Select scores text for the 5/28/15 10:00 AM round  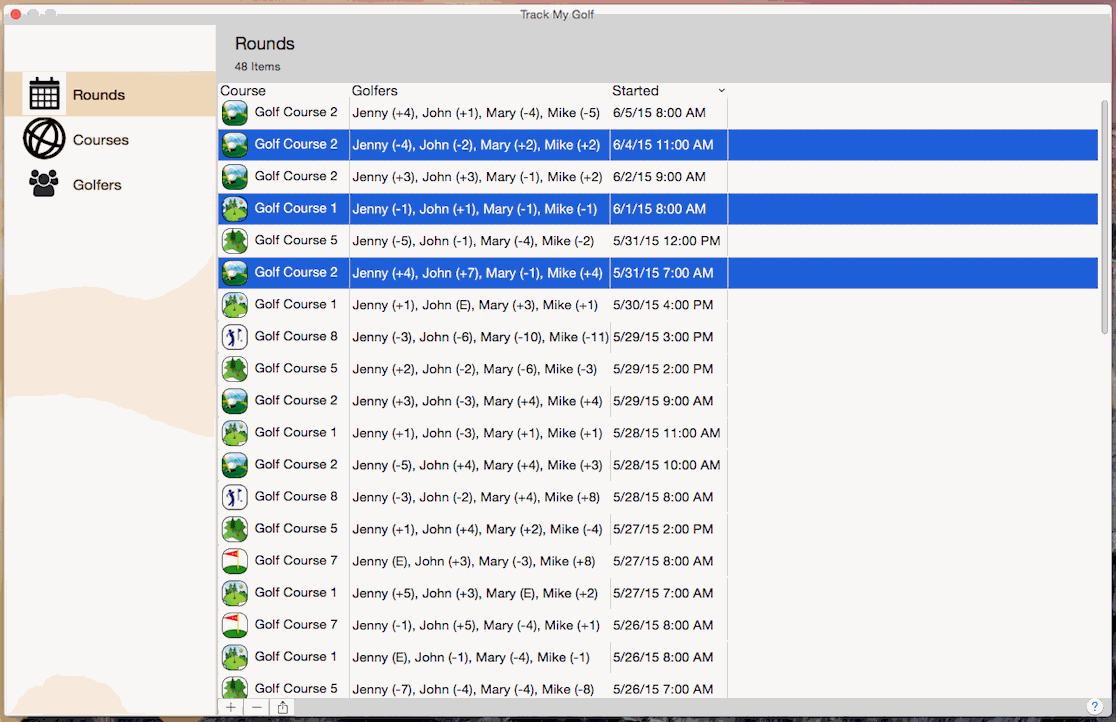coord(477,465)
